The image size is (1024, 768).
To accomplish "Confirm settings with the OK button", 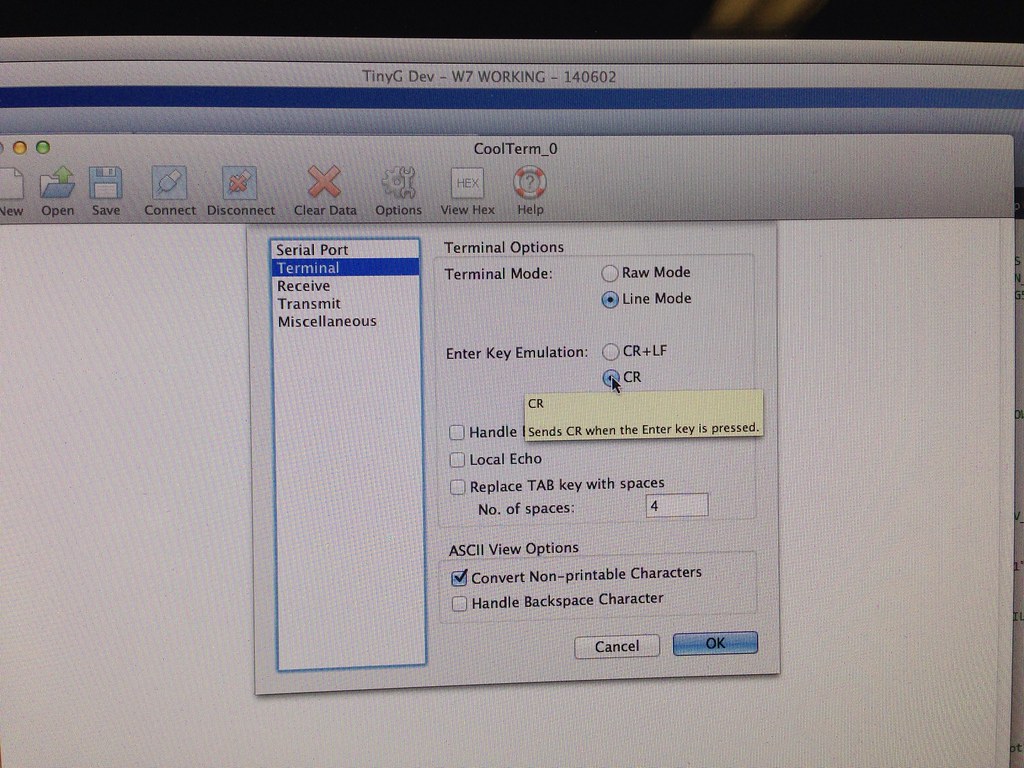I will coord(715,643).
